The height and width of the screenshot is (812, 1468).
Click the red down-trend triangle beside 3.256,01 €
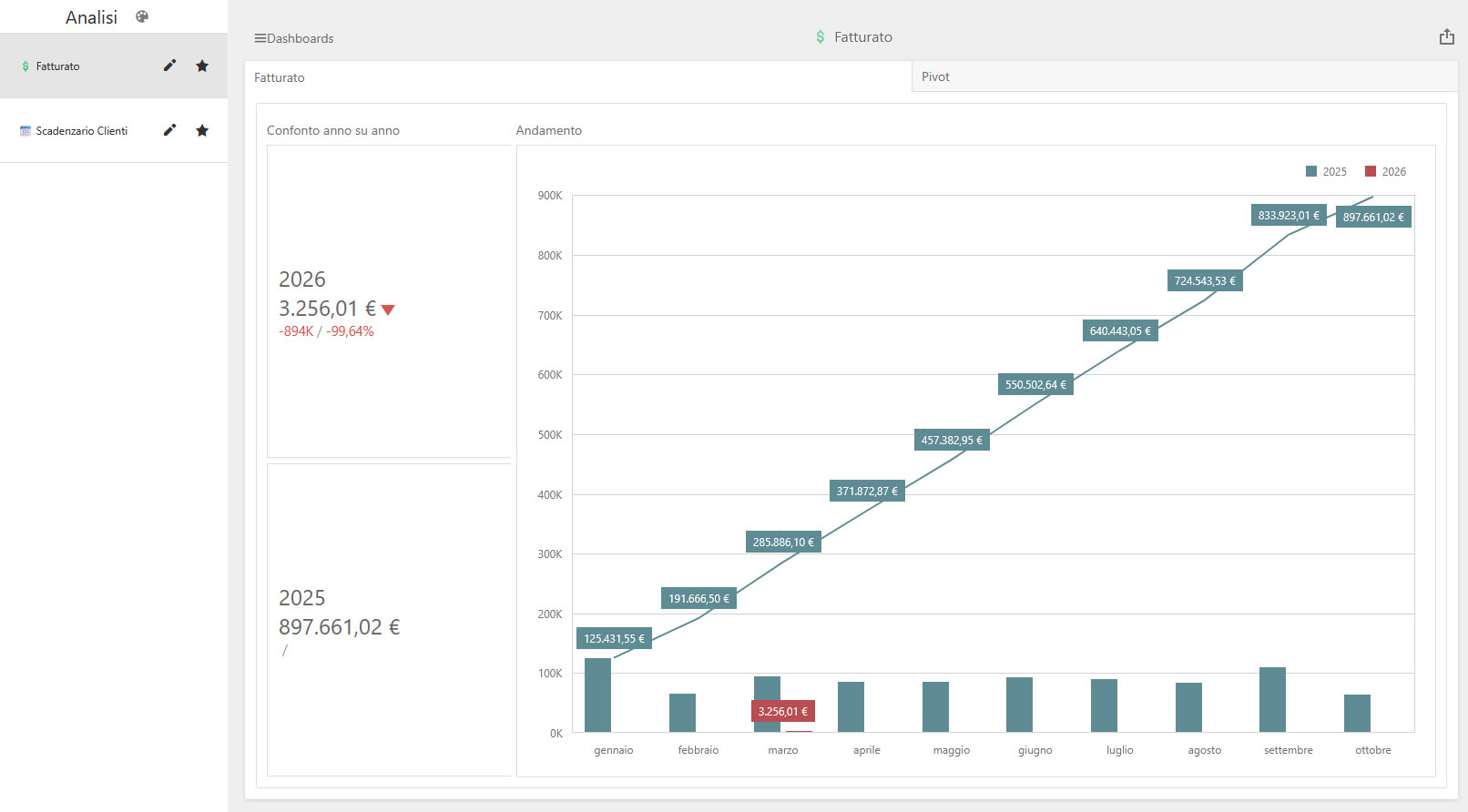click(x=388, y=310)
